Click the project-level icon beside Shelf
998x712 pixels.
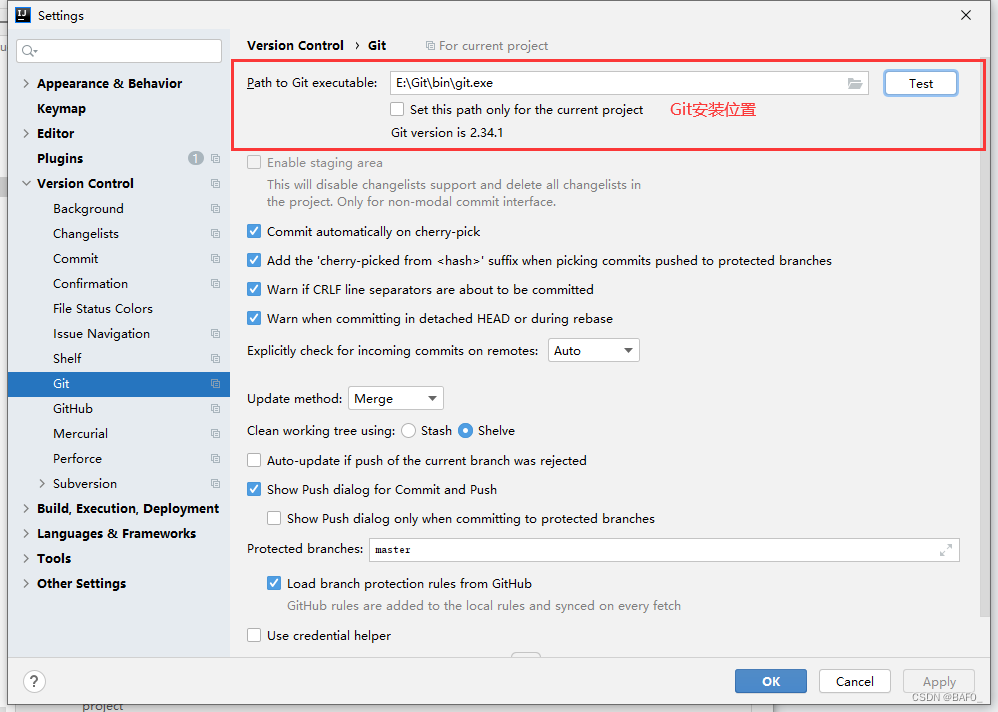tap(216, 358)
